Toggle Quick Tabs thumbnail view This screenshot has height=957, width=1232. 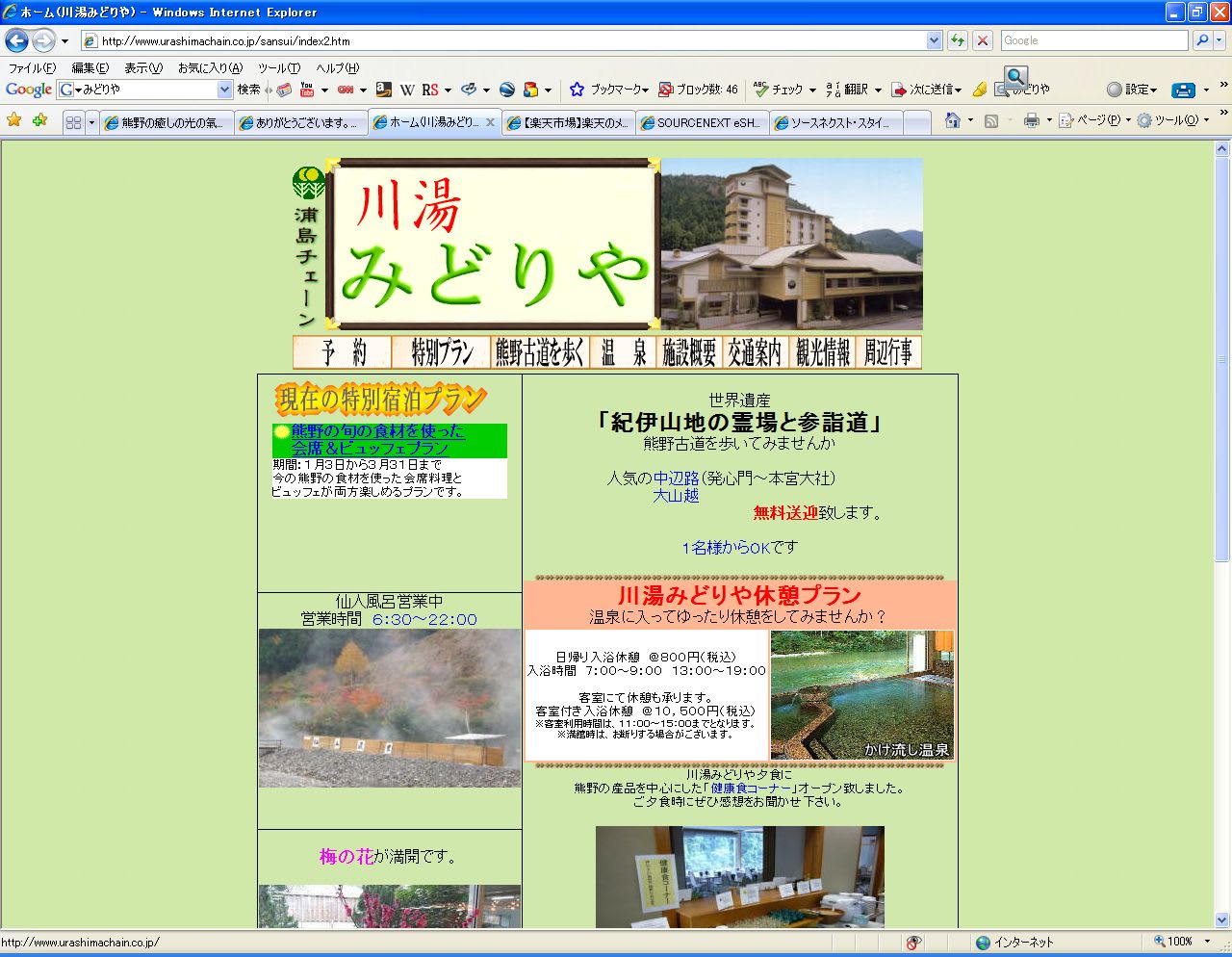[73, 122]
